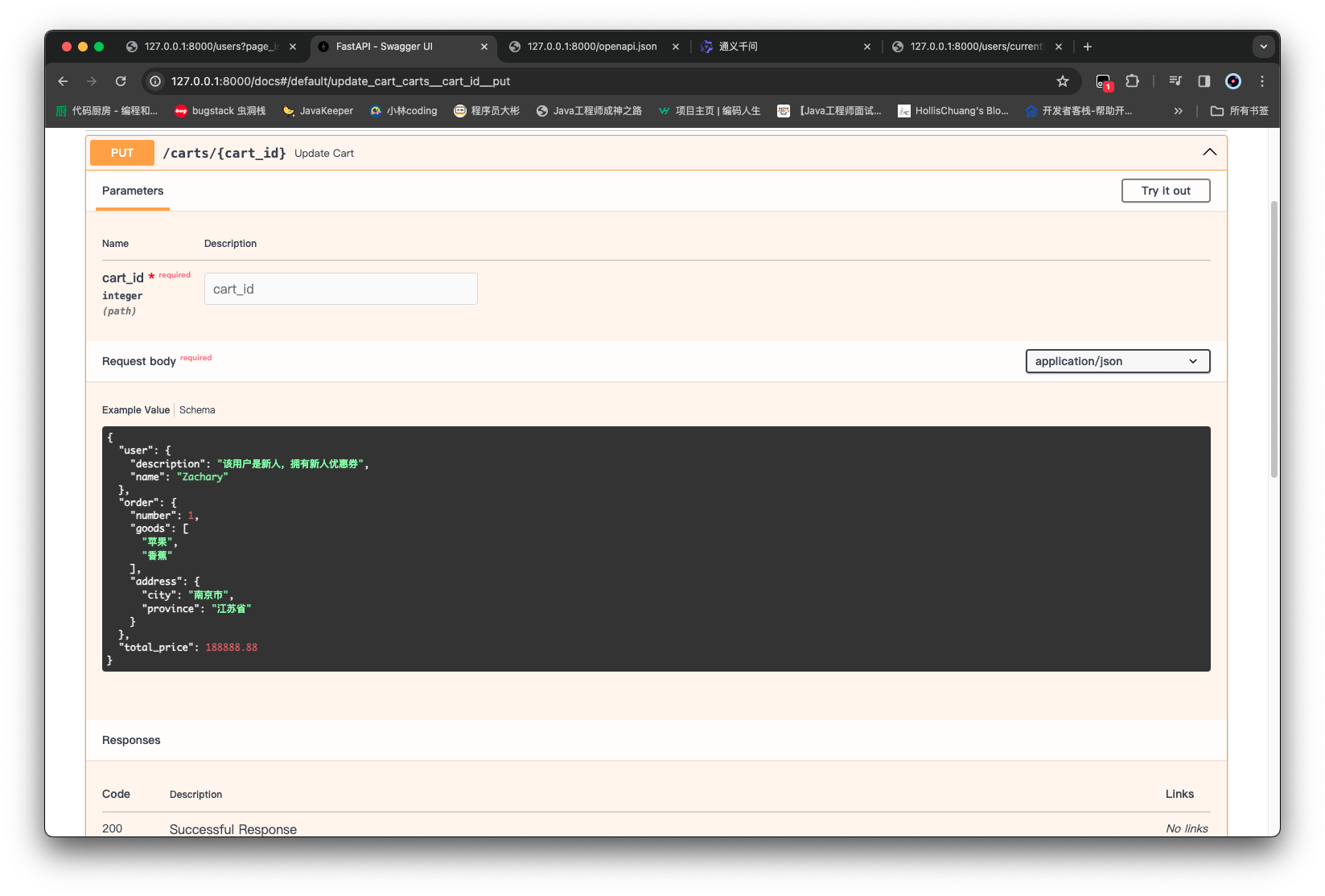Click the "Zachary" name value
Image resolution: width=1325 pixels, height=896 pixels.
click(203, 477)
